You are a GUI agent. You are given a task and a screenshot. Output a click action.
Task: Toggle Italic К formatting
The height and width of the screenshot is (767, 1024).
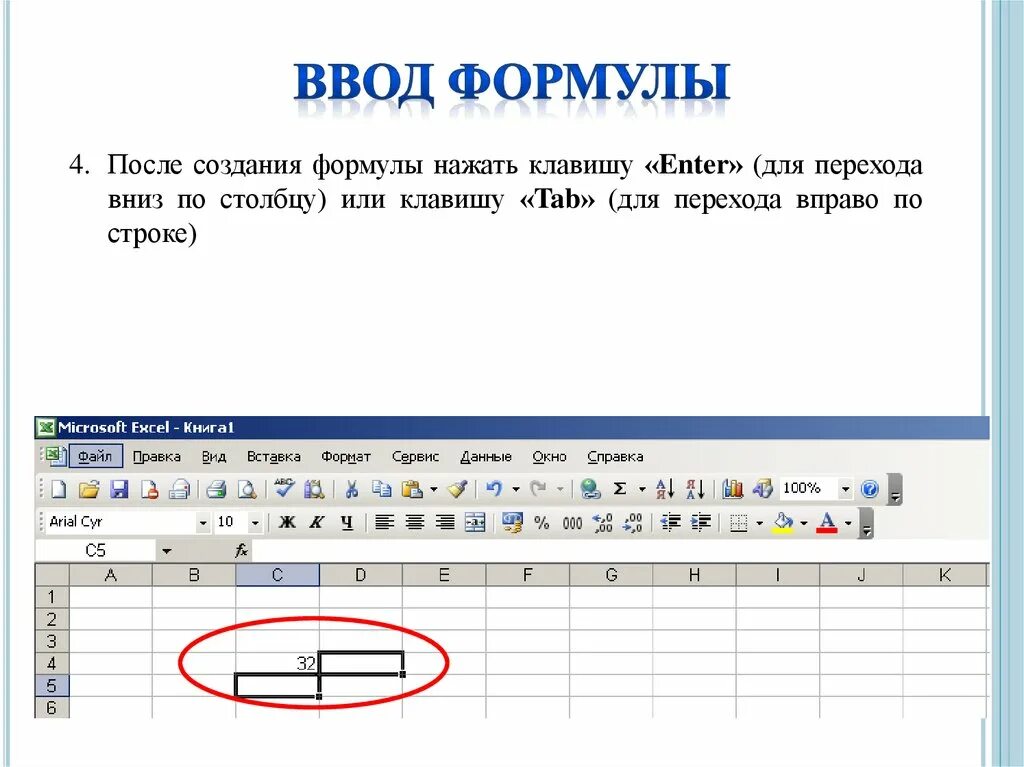[x=317, y=523]
